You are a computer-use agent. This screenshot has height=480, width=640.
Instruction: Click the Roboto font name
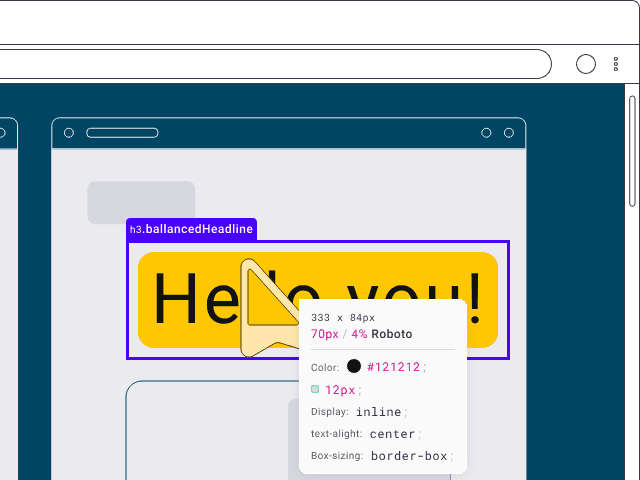pyautogui.click(x=392, y=334)
